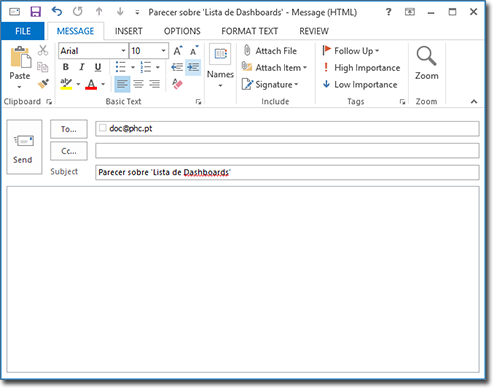Increase indent of paragraph

[x=193, y=67]
